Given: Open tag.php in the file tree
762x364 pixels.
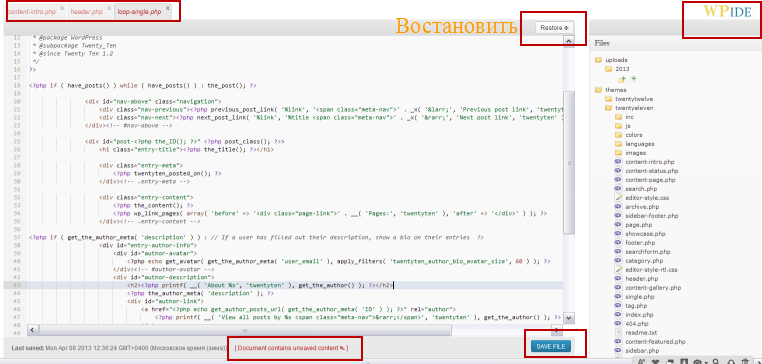Looking at the screenshot, I should coord(636,306).
